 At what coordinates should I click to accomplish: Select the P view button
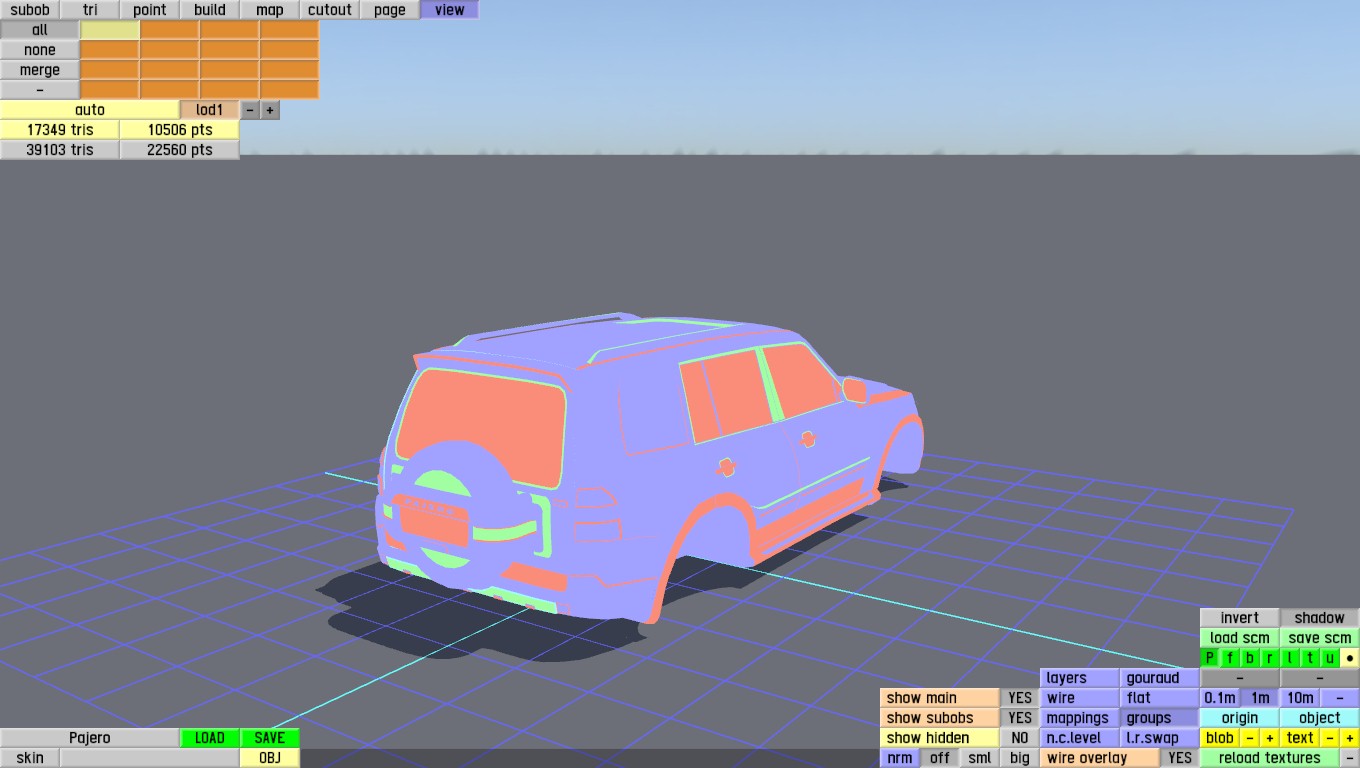click(x=1210, y=658)
